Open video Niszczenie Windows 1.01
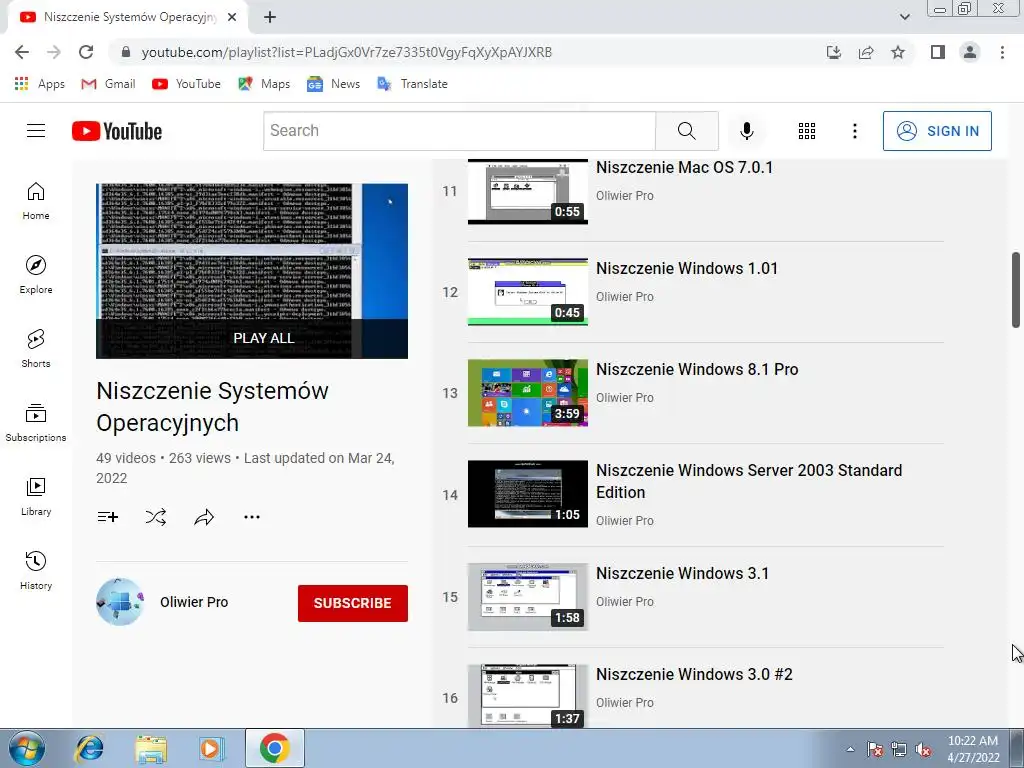This screenshot has height=768, width=1024. [687, 268]
